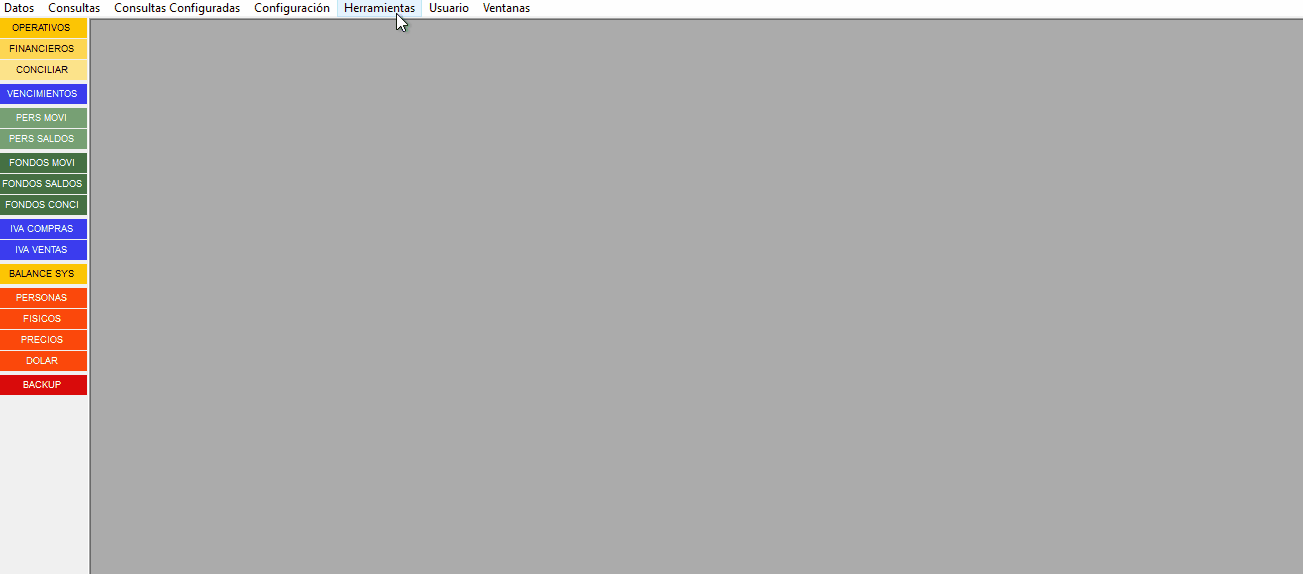The height and width of the screenshot is (574, 1303).
Task: Click the FINANCIEROS sidebar button
Action: (43, 49)
